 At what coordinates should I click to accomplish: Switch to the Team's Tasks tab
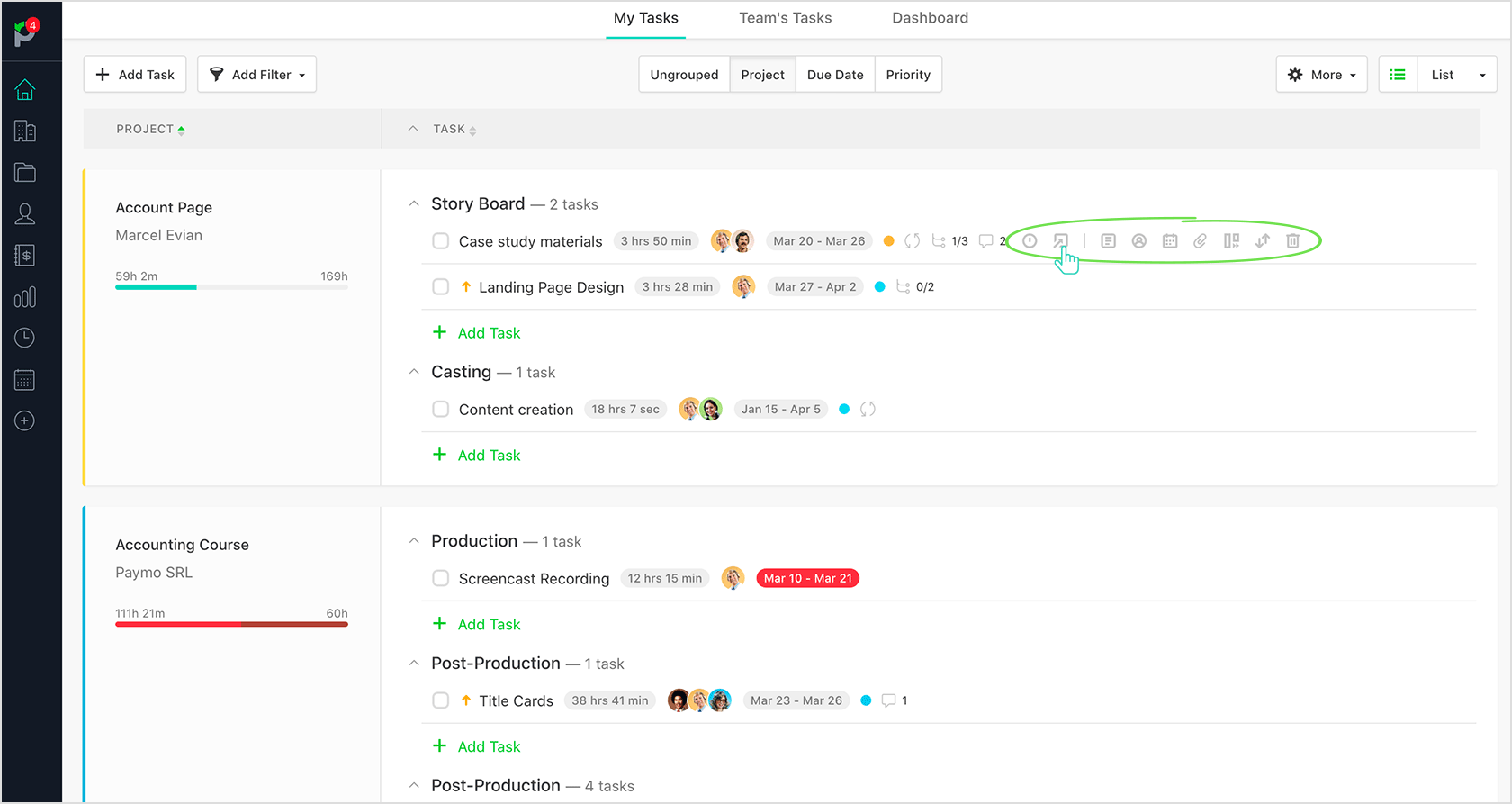pos(785,17)
